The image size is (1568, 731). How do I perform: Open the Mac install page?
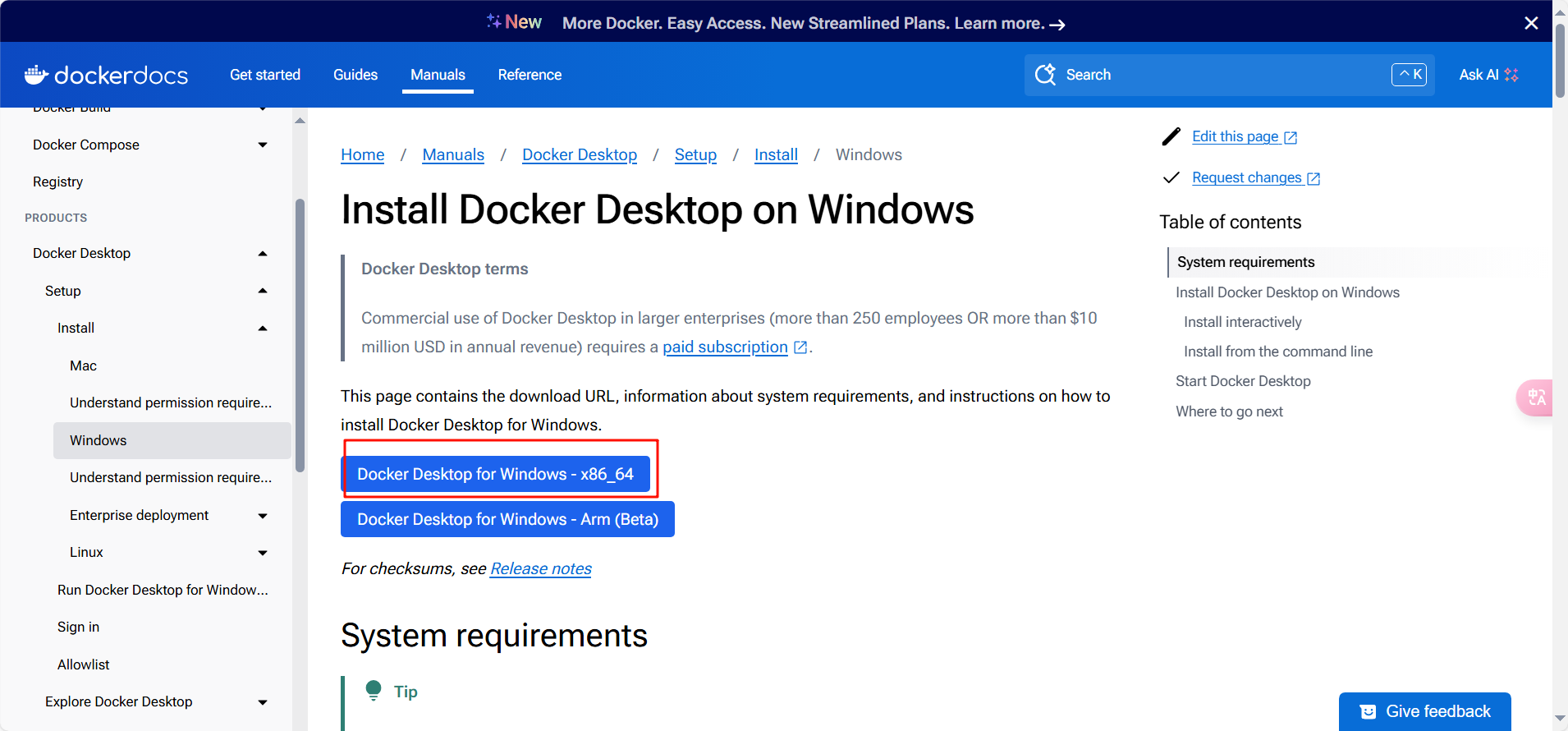[x=83, y=365]
